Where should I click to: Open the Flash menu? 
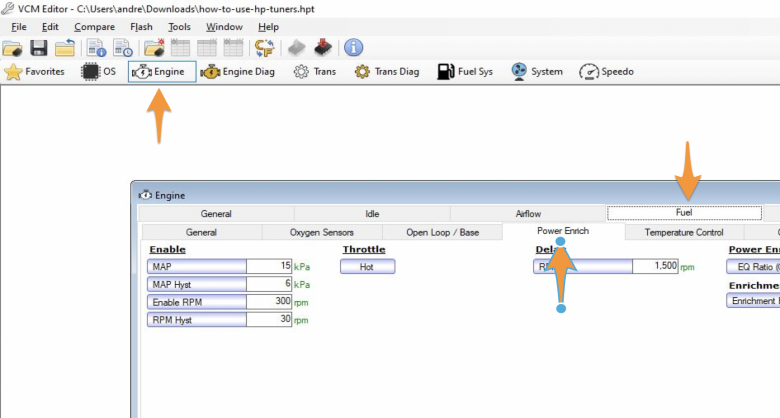click(141, 26)
